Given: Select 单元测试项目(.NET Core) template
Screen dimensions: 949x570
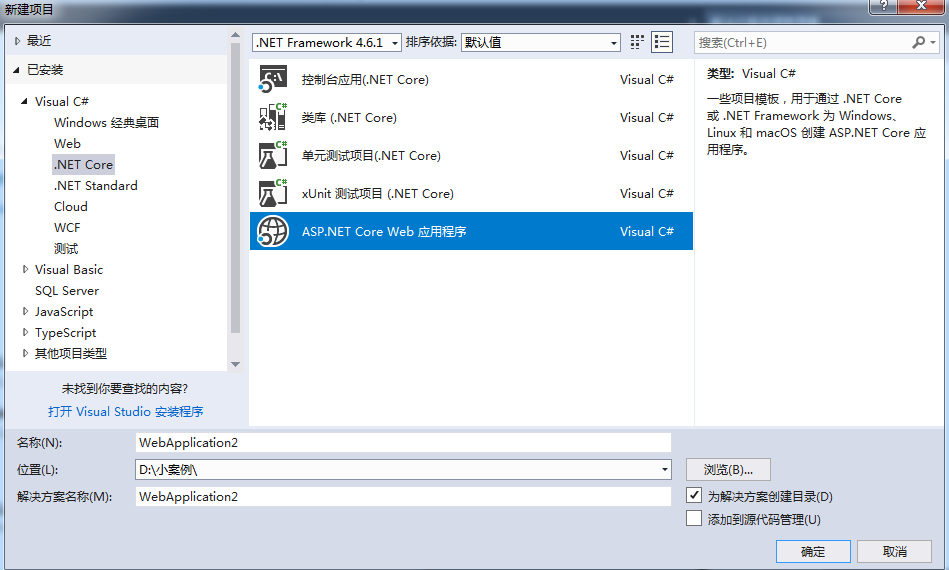Looking at the screenshot, I should (471, 156).
